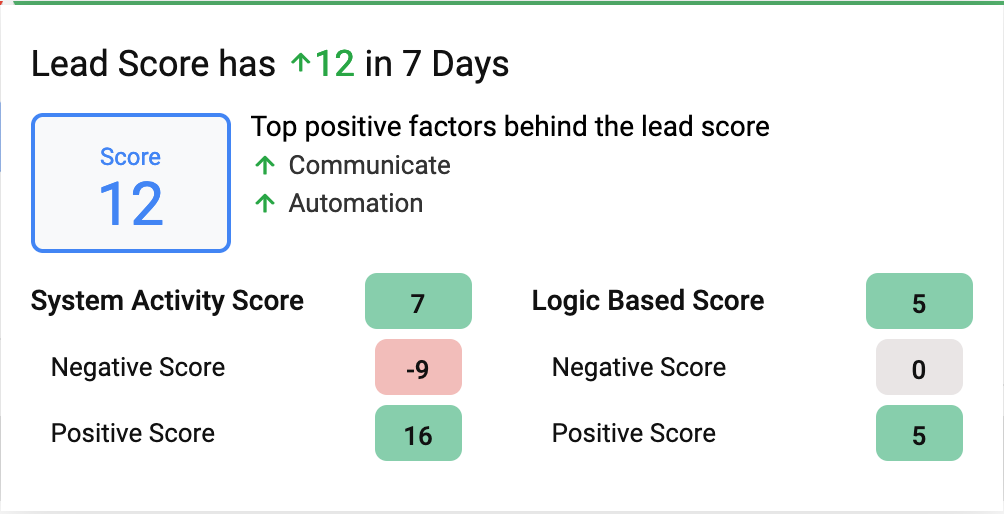Click the green arrow in the Lead Score heading

point(300,65)
